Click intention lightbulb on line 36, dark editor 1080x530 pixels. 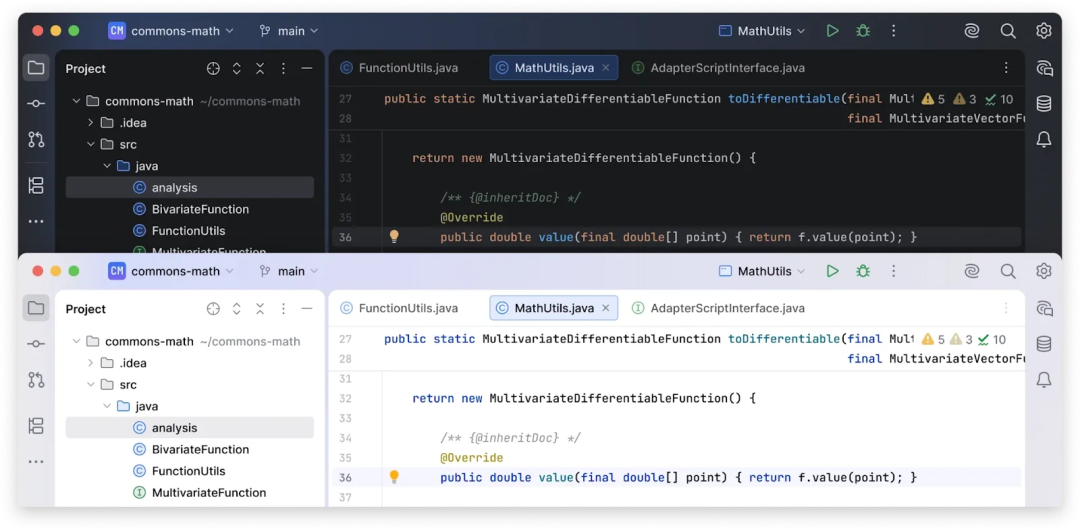click(394, 236)
